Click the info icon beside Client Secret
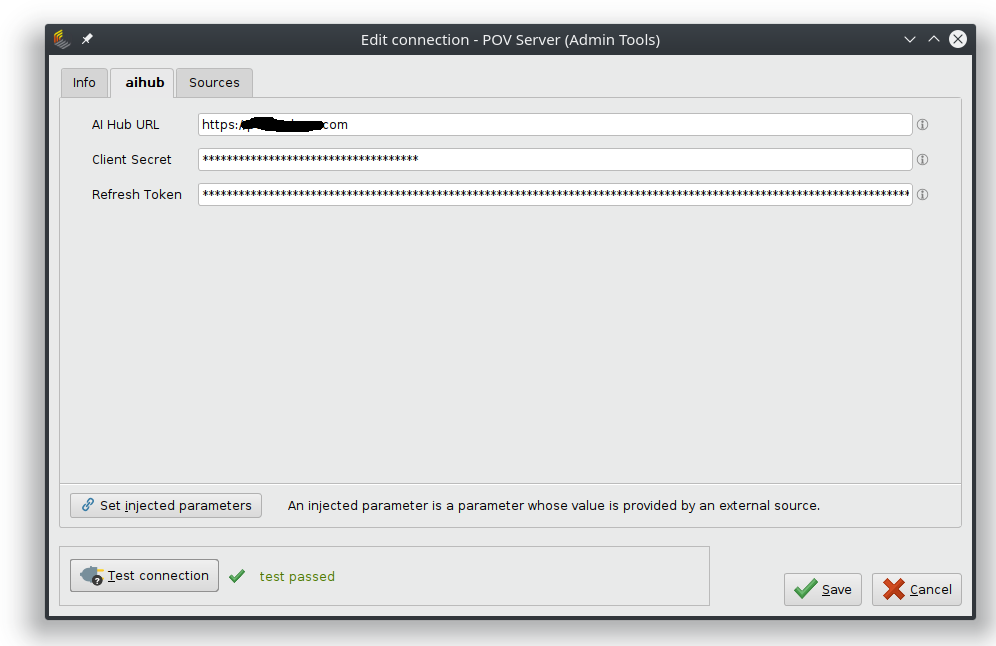996x646 pixels. click(922, 159)
